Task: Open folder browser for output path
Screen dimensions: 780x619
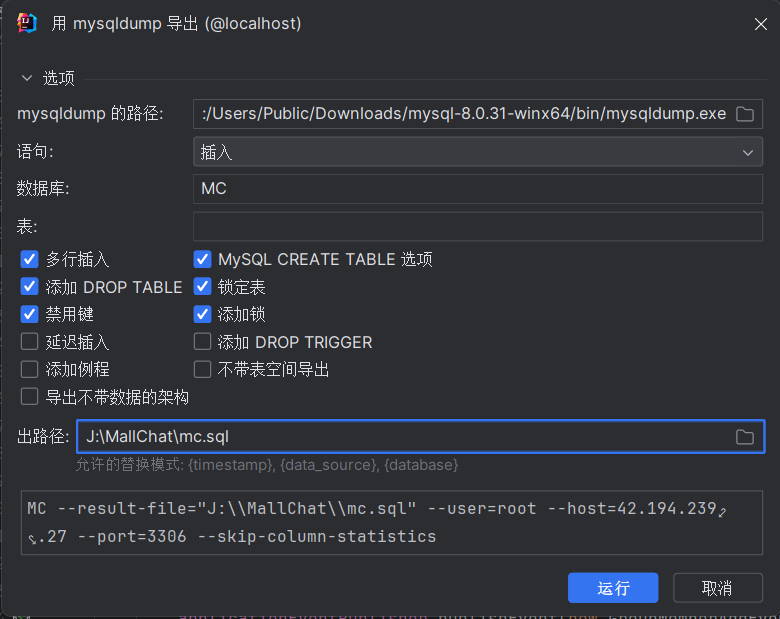Action: pyautogui.click(x=745, y=437)
